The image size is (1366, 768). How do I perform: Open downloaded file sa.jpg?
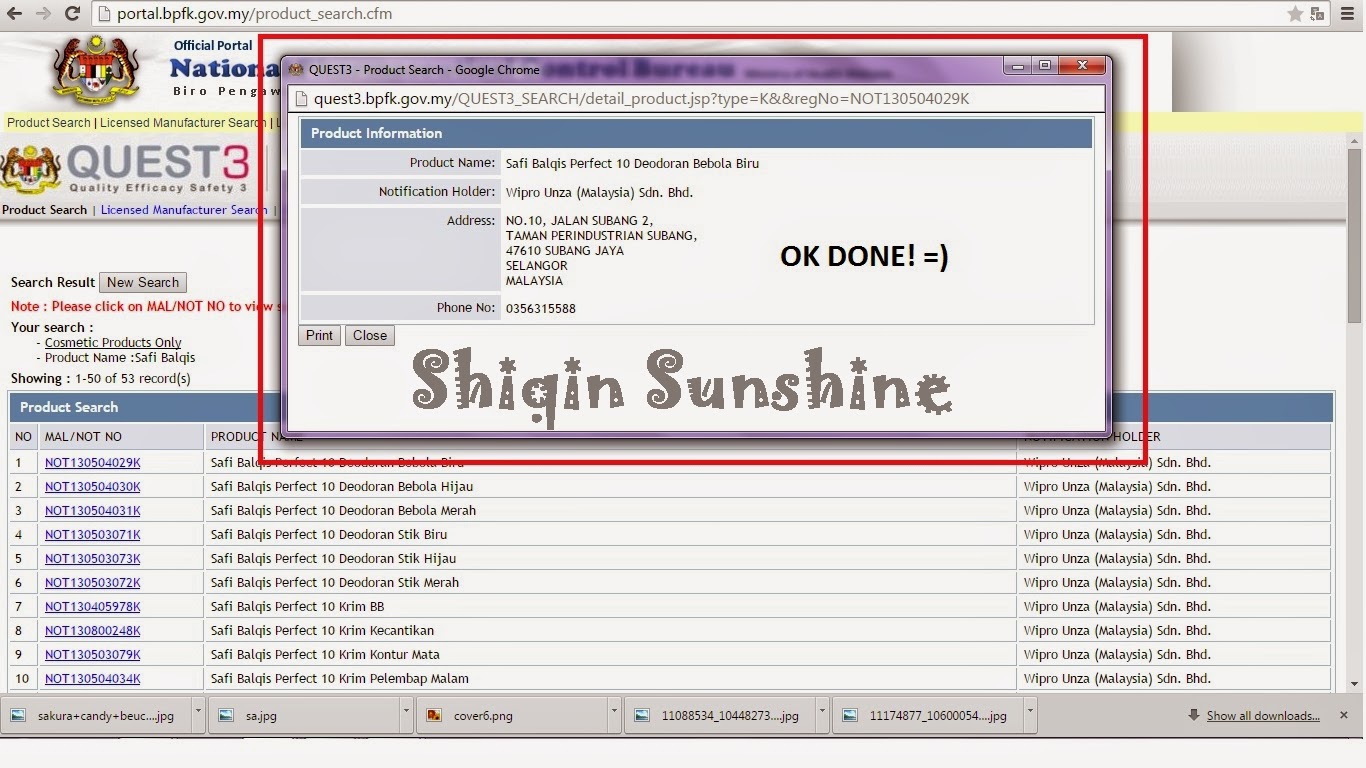305,716
